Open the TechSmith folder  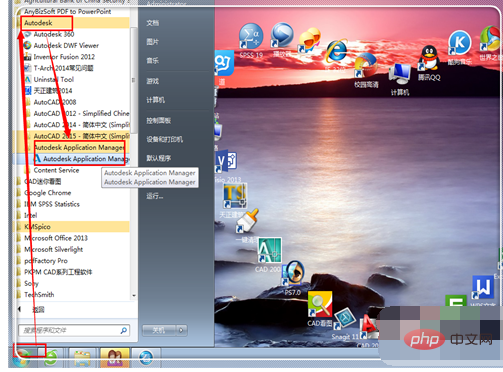[x=39, y=295]
